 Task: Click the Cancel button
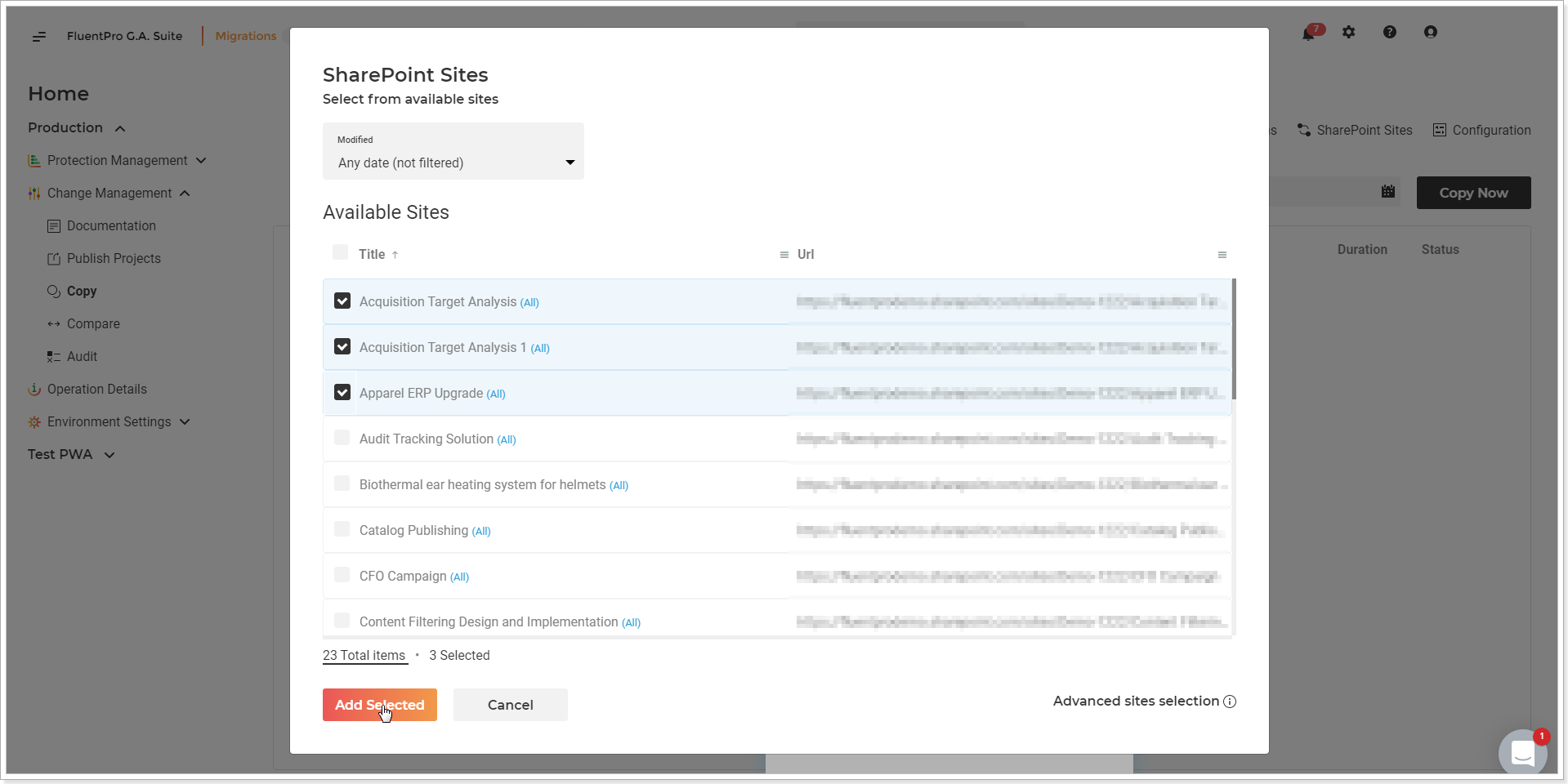pyautogui.click(x=511, y=705)
